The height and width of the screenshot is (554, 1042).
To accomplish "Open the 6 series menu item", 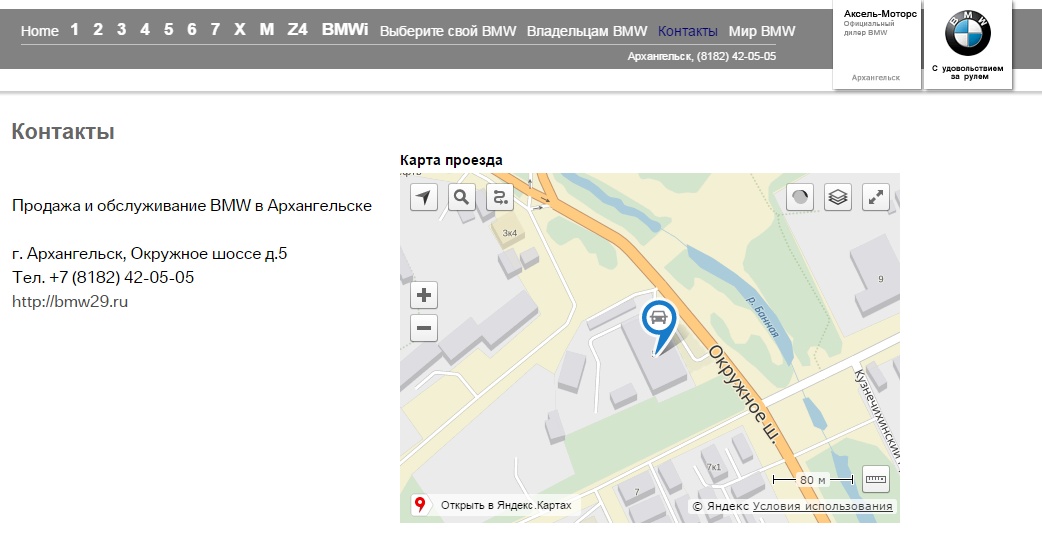I will 191,30.
